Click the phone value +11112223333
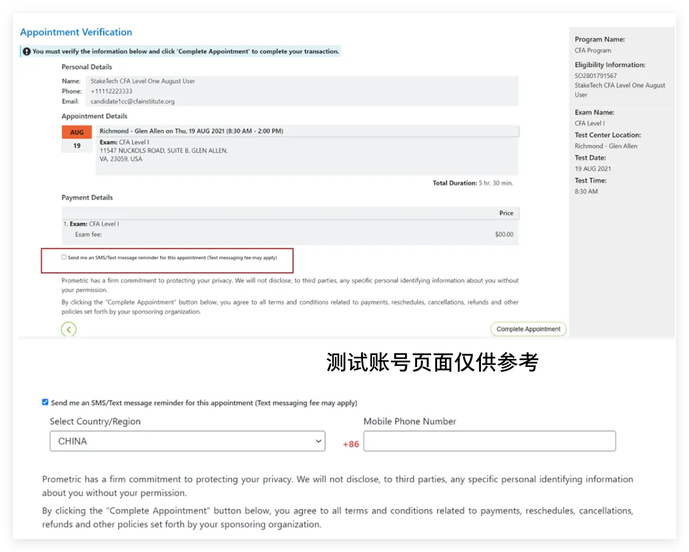 pos(111,91)
